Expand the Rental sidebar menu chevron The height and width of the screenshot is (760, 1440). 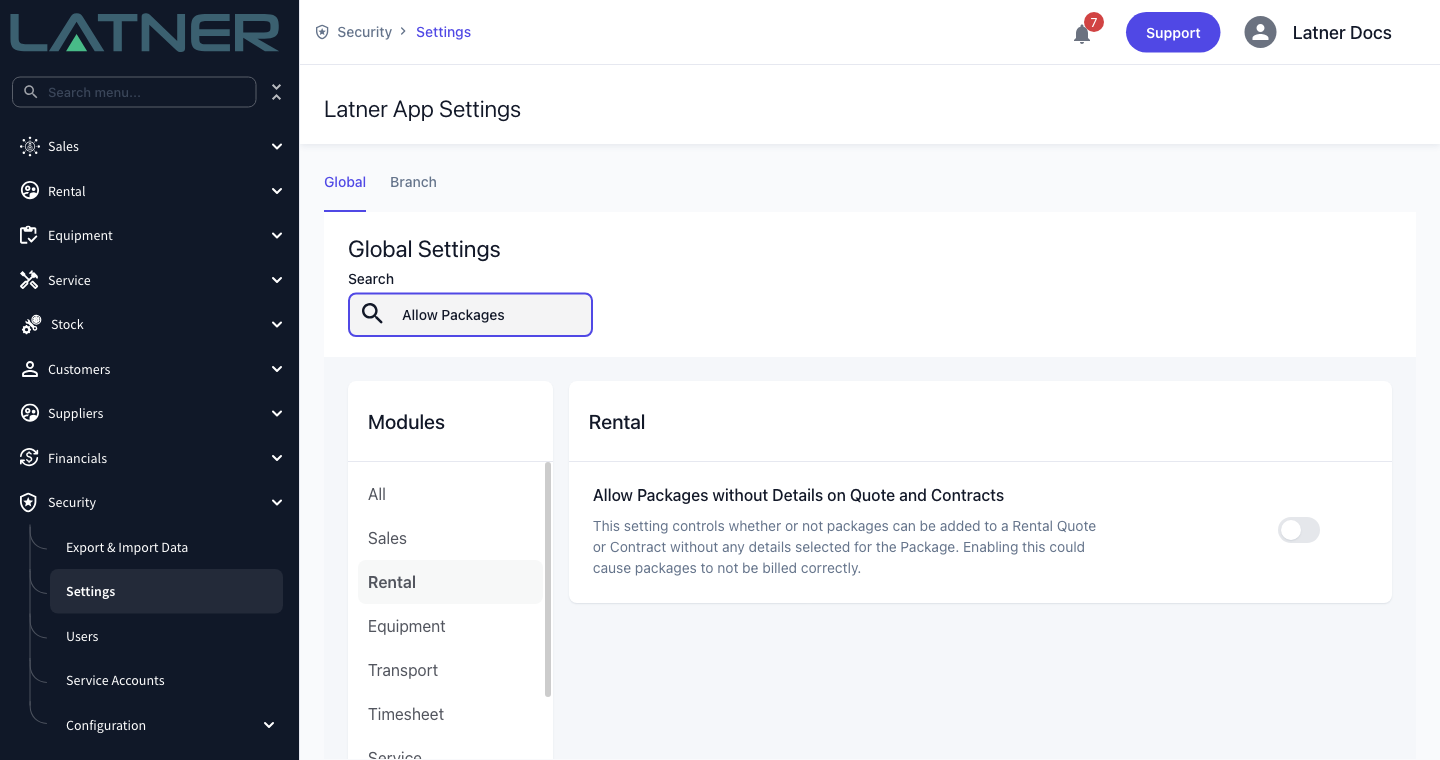pyautogui.click(x=277, y=191)
